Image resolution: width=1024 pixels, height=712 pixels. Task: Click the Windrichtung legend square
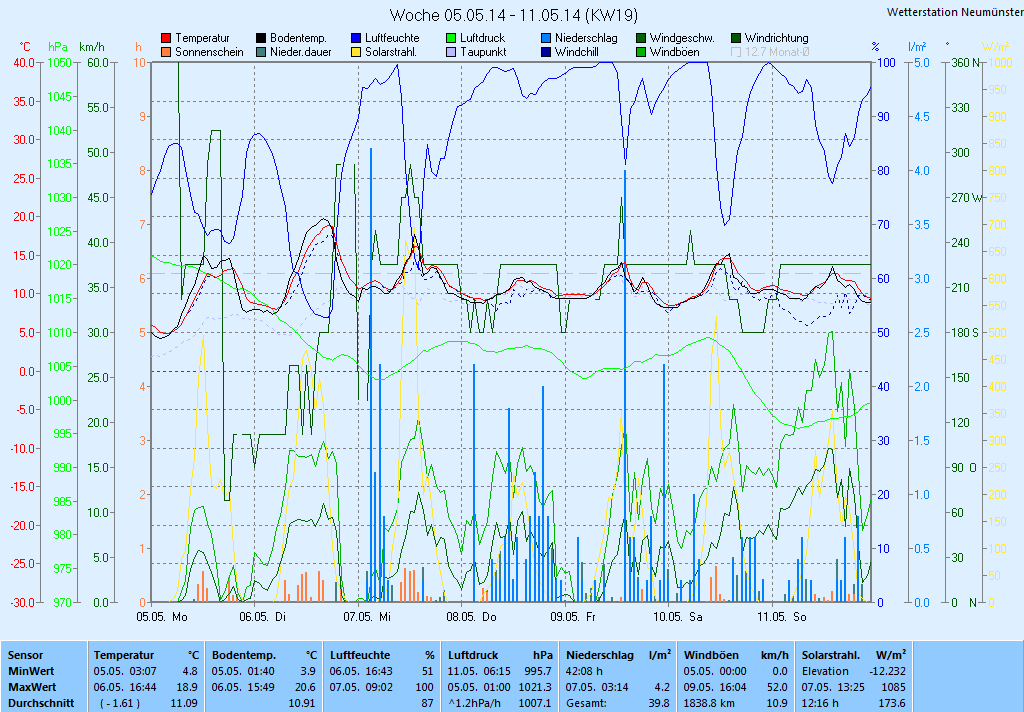tap(736, 39)
